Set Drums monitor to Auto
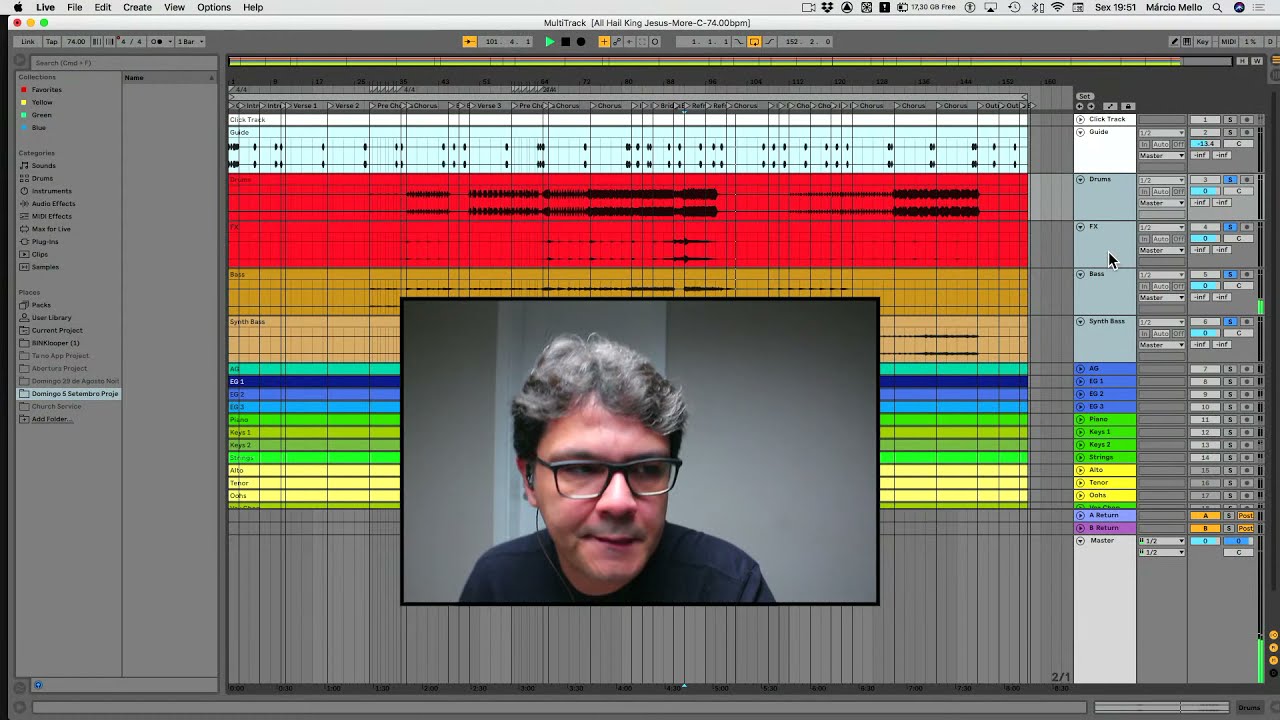 pyautogui.click(x=1161, y=191)
